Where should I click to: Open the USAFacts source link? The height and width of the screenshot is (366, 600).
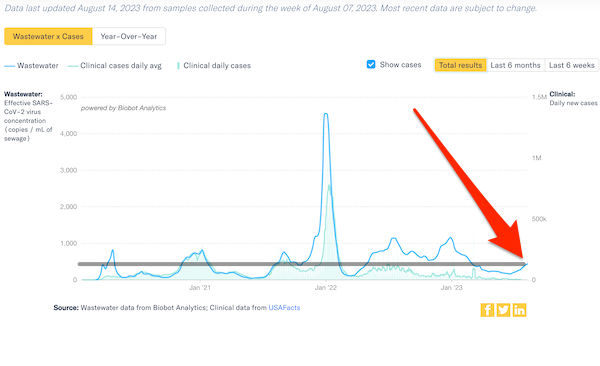click(284, 307)
